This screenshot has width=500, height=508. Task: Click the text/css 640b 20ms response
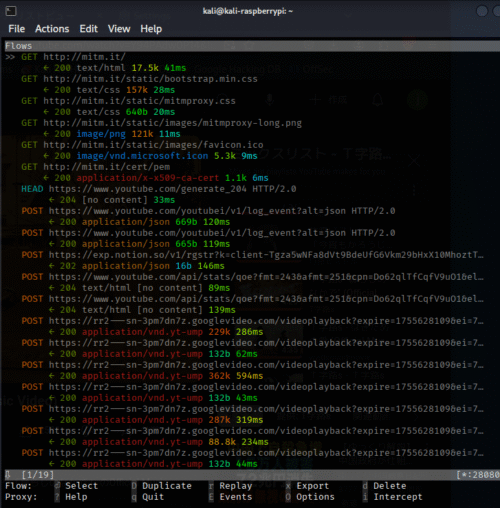coord(109,112)
